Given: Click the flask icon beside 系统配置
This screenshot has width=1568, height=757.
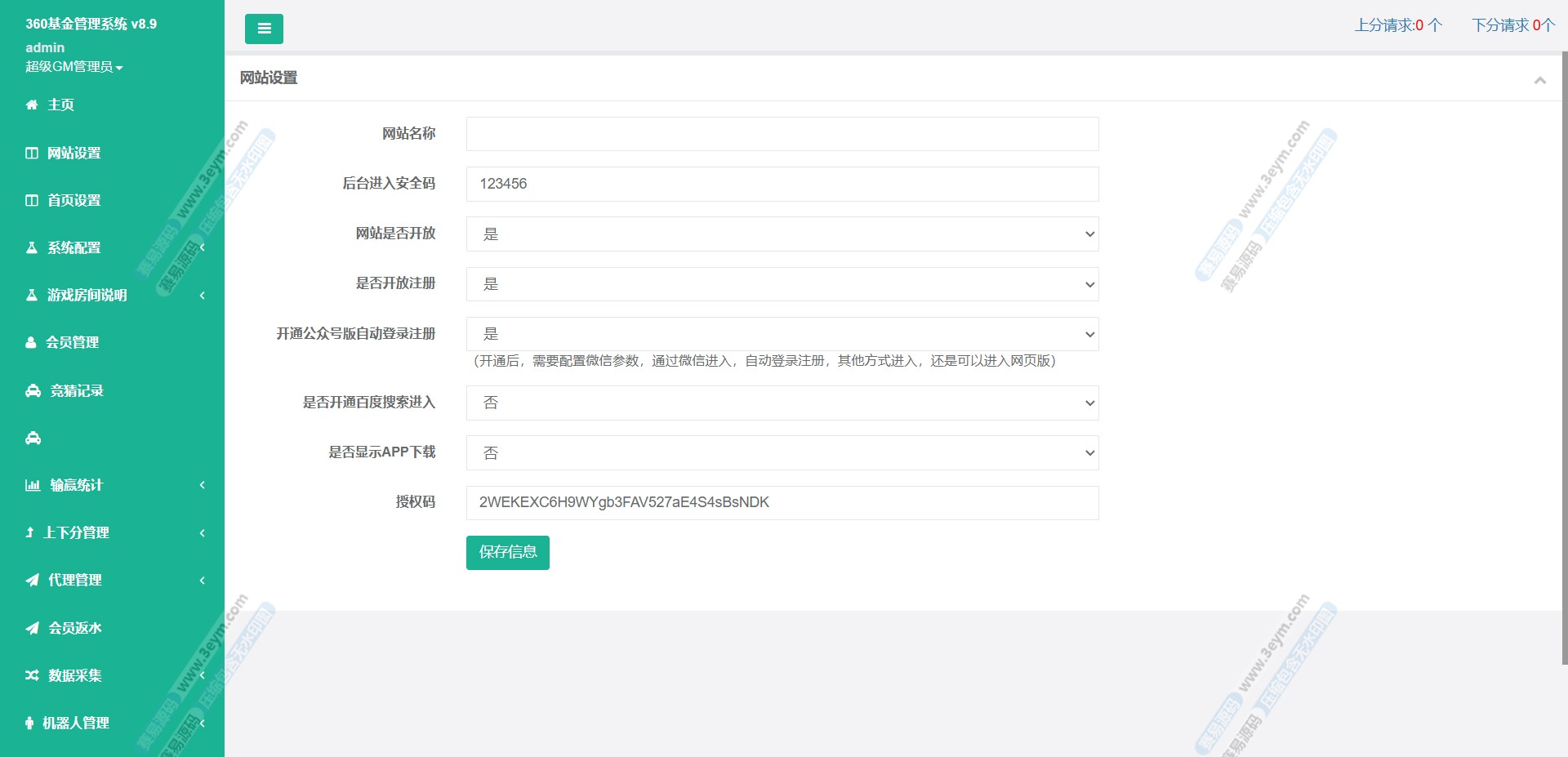Looking at the screenshot, I should [x=32, y=247].
